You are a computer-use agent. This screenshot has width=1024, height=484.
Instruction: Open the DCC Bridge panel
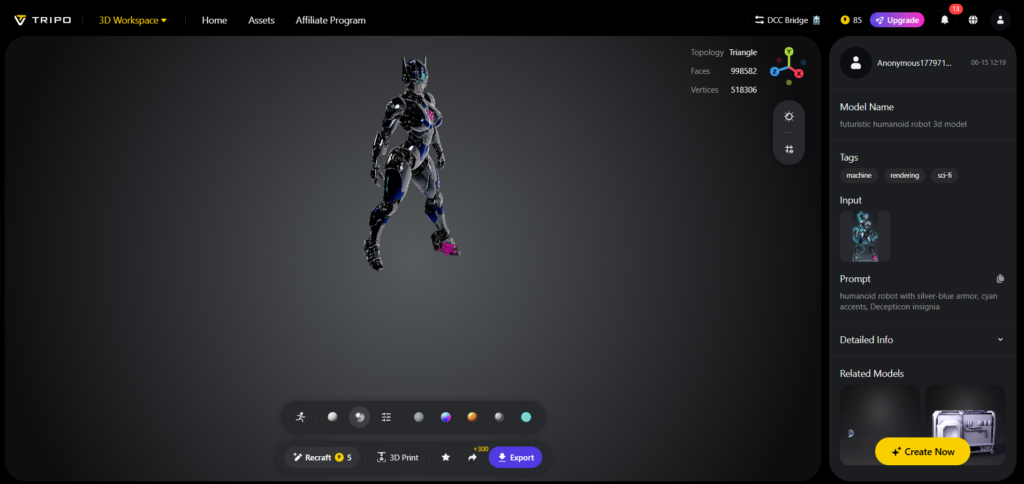(787, 20)
